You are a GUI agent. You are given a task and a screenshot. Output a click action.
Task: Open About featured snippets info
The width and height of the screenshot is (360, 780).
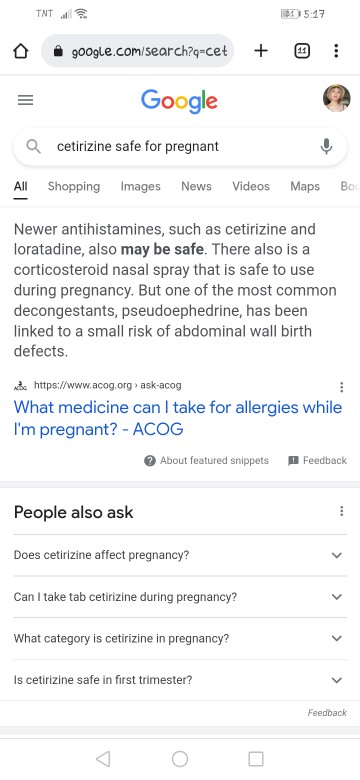pyautogui.click(x=206, y=461)
